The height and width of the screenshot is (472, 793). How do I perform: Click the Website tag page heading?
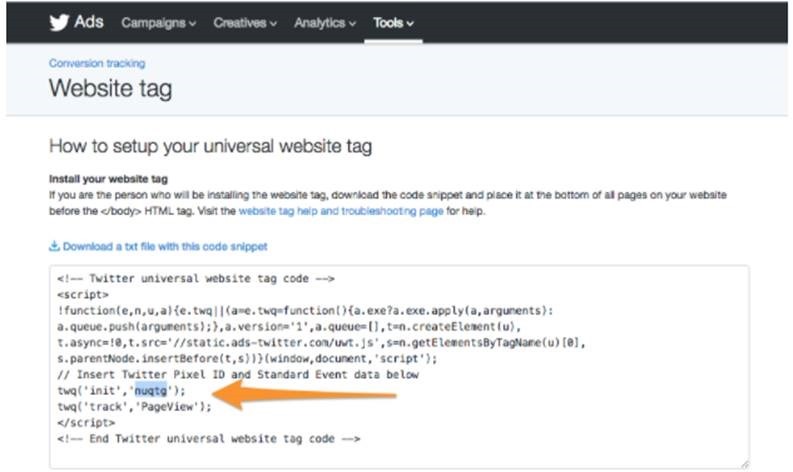[110, 89]
